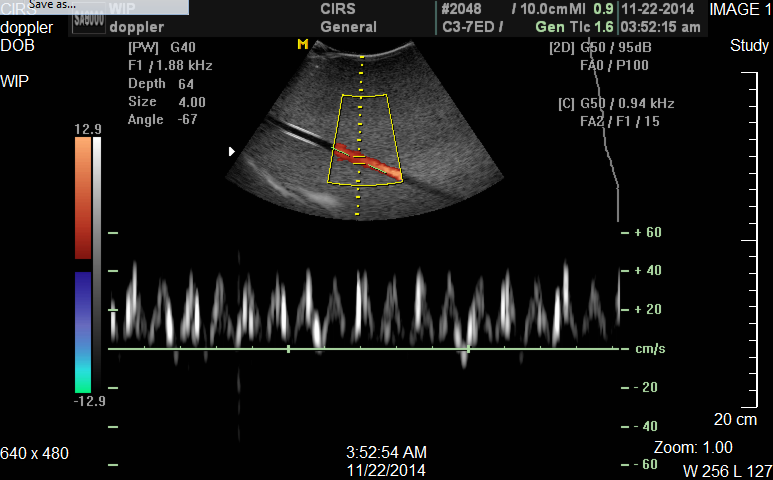Click the 'Study' overlay label
The height and width of the screenshot is (480, 773).
coord(749,46)
